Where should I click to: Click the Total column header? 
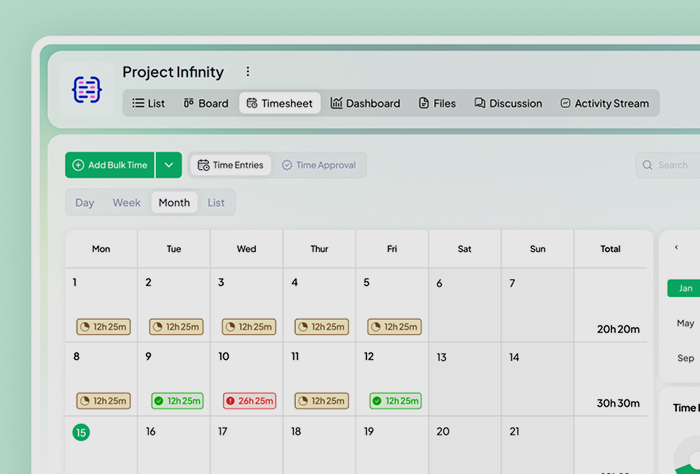pyautogui.click(x=610, y=249)
